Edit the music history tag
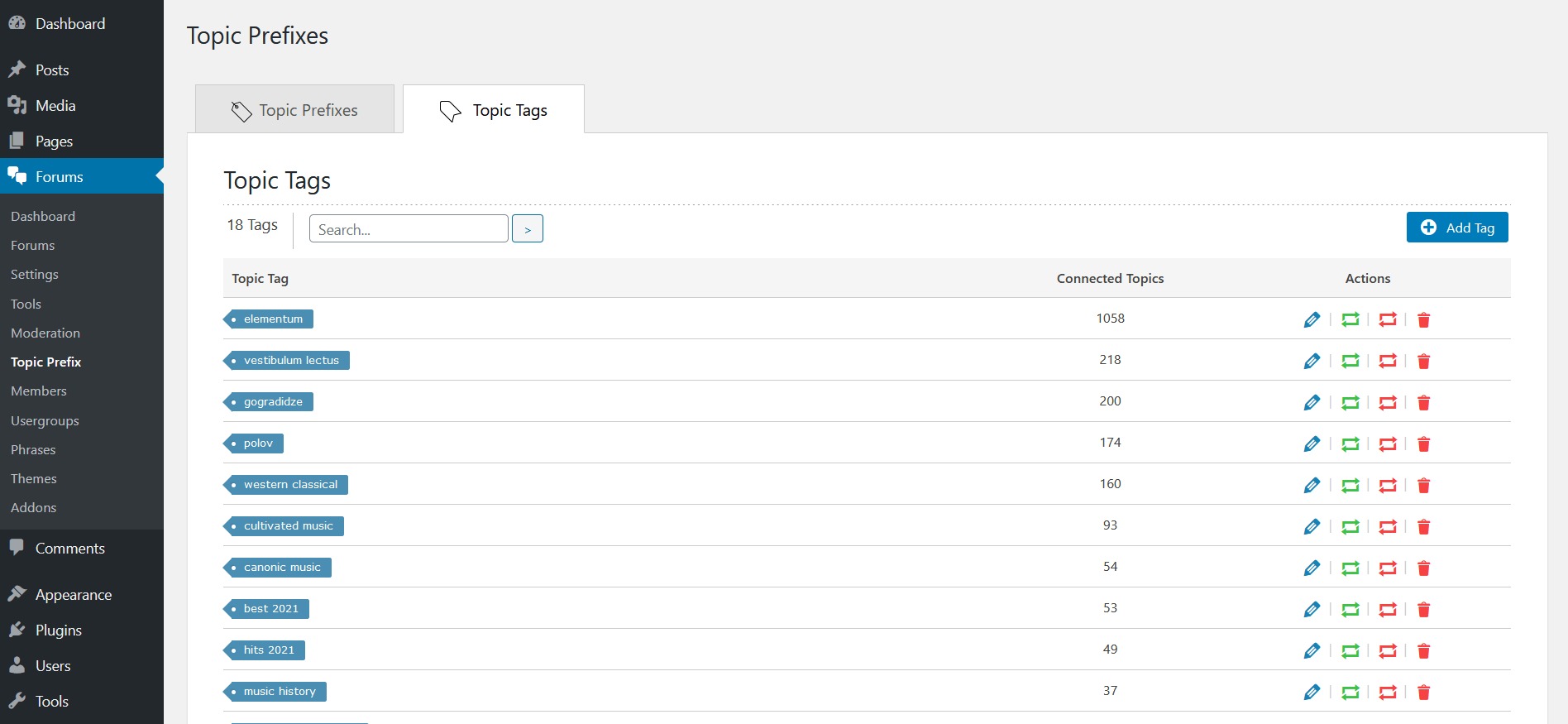Screen dimensions: 1568x724 pyautogui.click(x=1312, y=692)
